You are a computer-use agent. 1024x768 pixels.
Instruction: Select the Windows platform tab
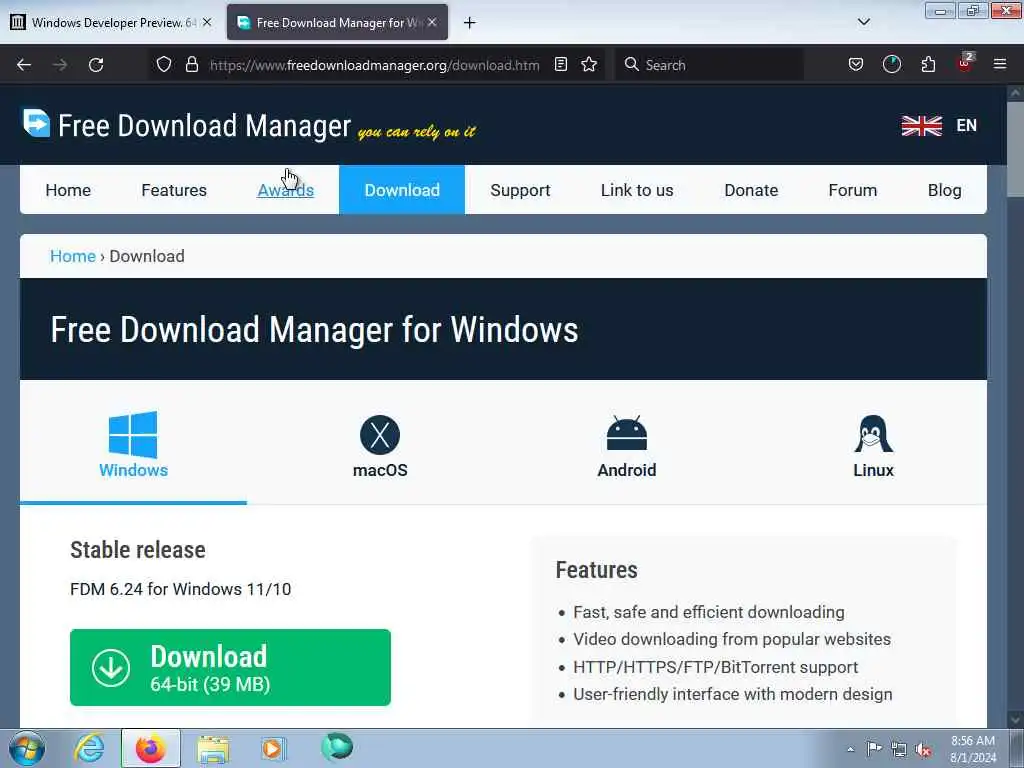133,445
